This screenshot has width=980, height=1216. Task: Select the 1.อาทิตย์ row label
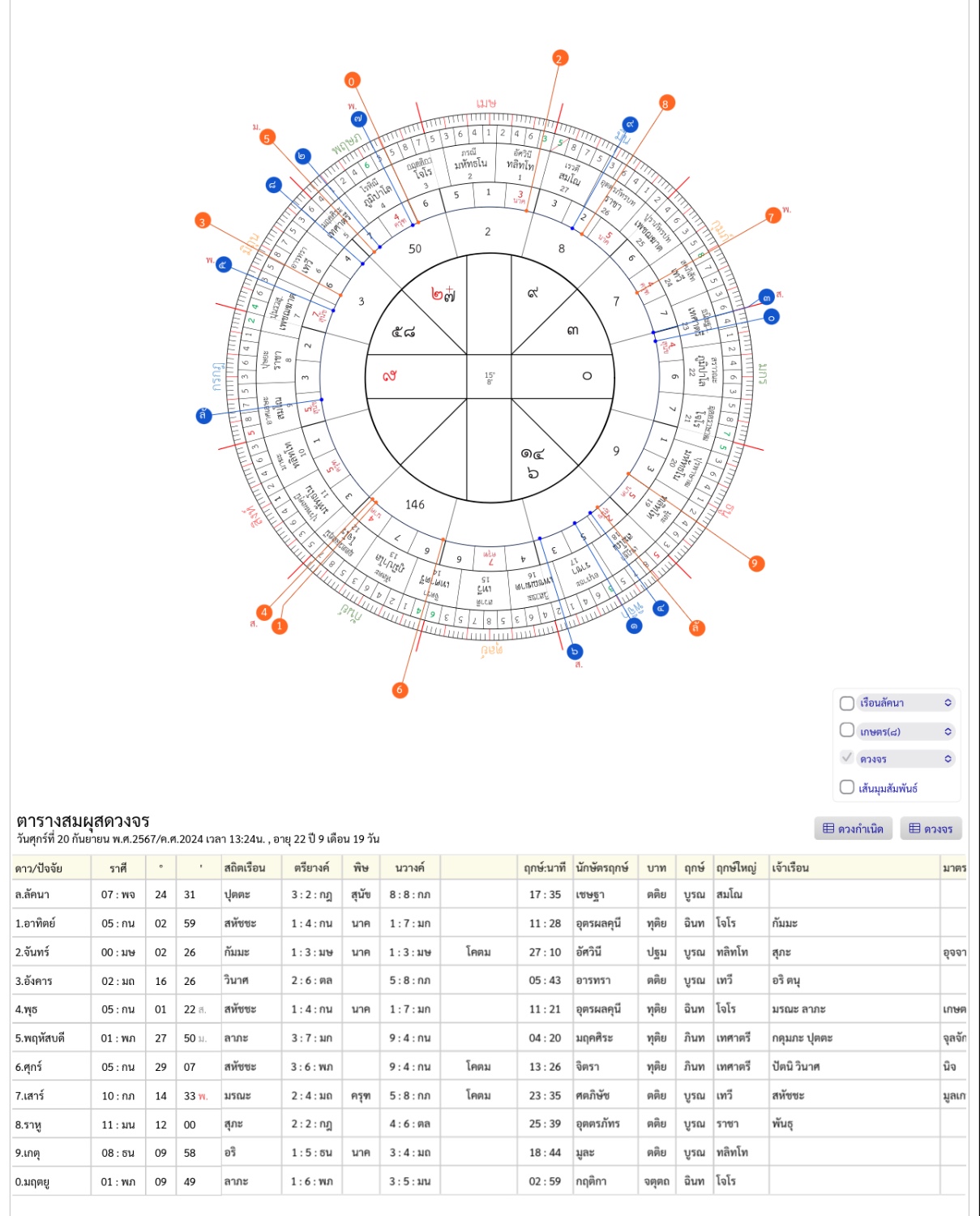(x=35, y=923)
